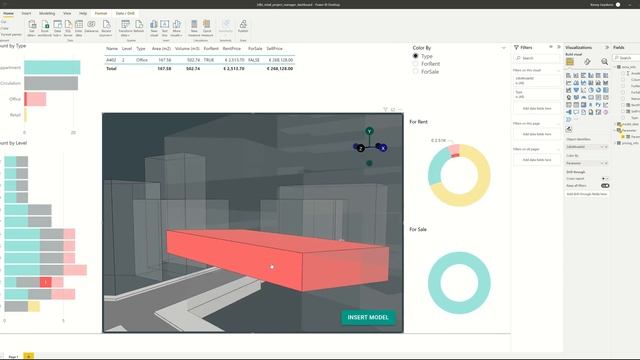Viewport: 640px width, 360px height.
Task: Select the Build visual fields icon
Action: (x=570, y=62)
